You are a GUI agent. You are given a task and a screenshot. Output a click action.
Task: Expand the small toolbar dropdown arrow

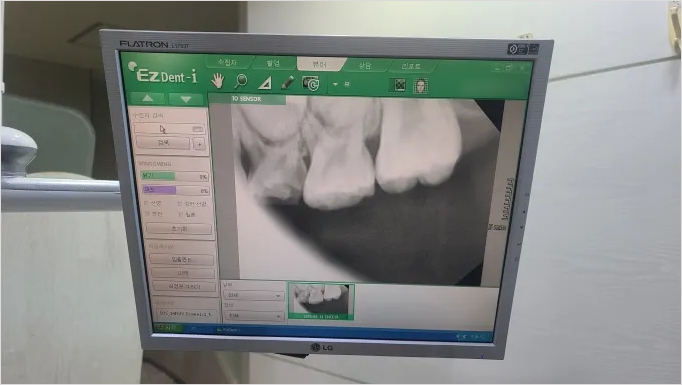pyautogui.click(x=335, y=84)
